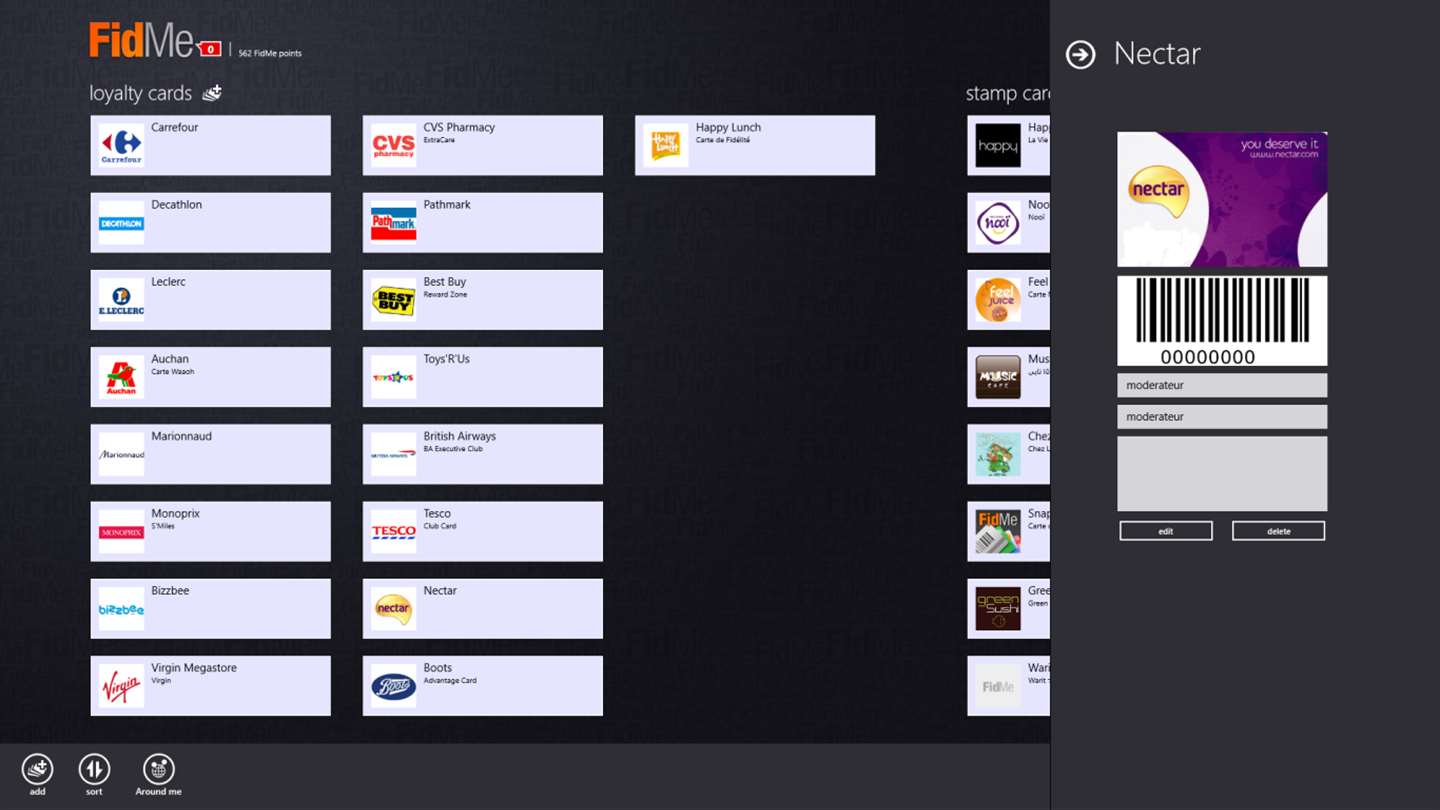Click the Chez stamp card cartoon icon
This screenshot has width=1440, height=810.
point(998,454)
